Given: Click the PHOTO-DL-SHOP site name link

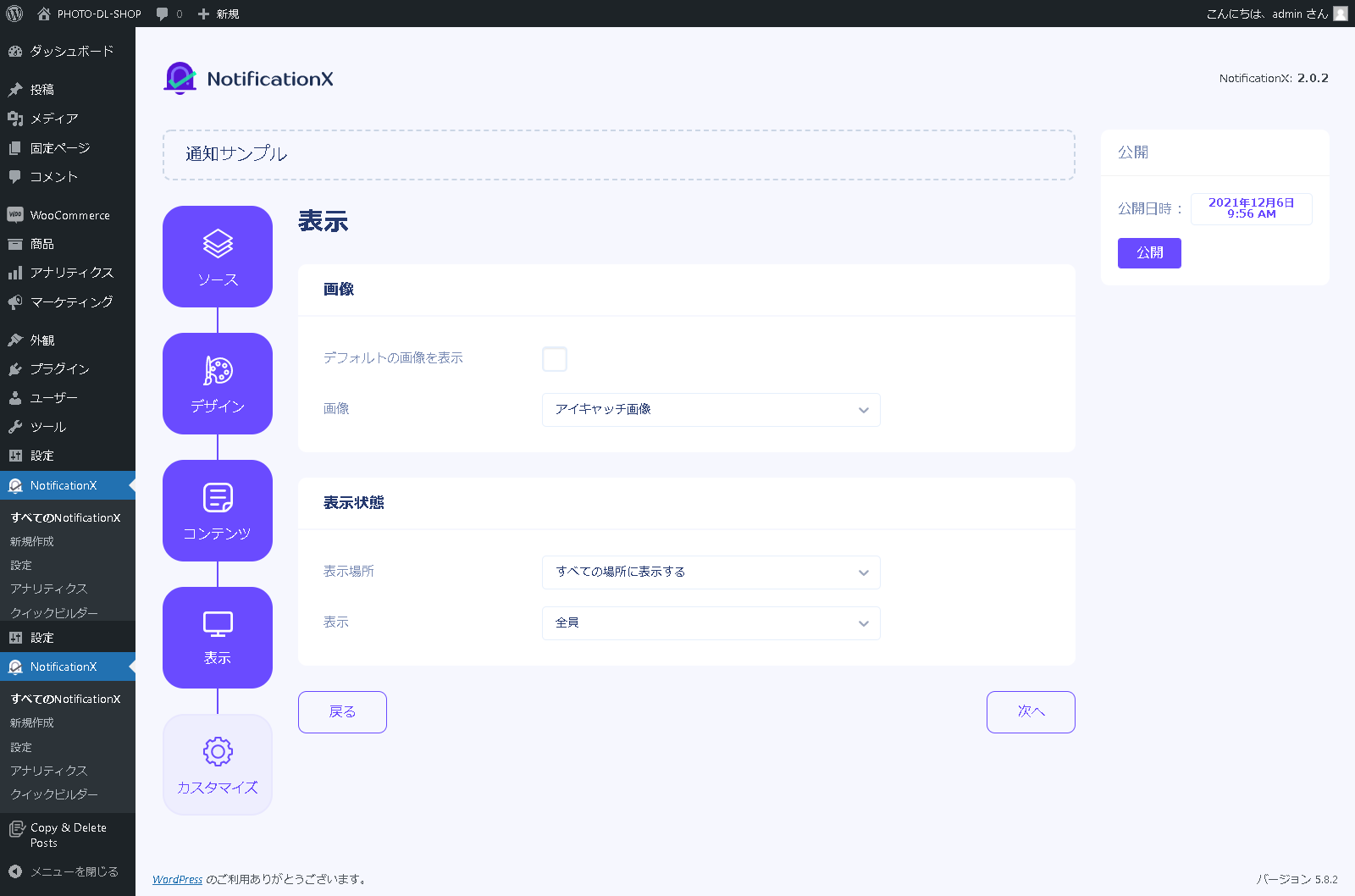Looking at the screenshot, I should tap(99, 14).
